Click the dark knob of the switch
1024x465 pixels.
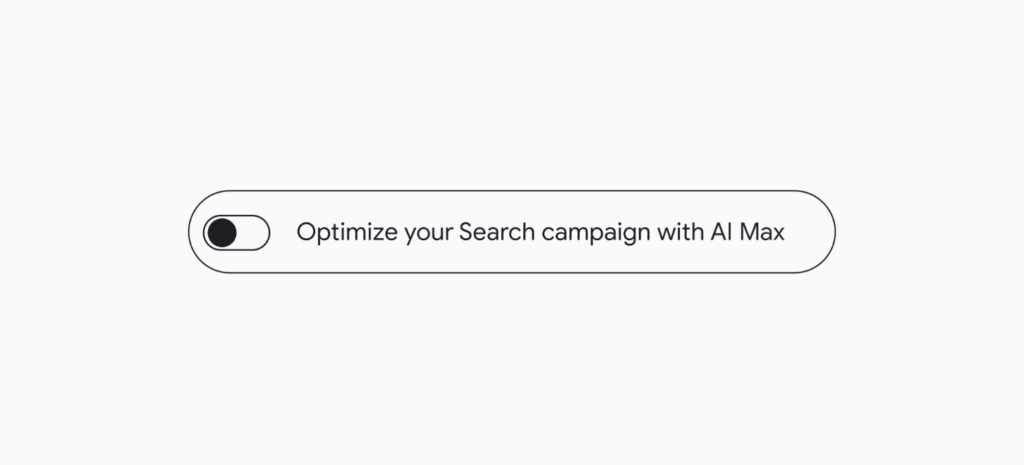[222, 232]
